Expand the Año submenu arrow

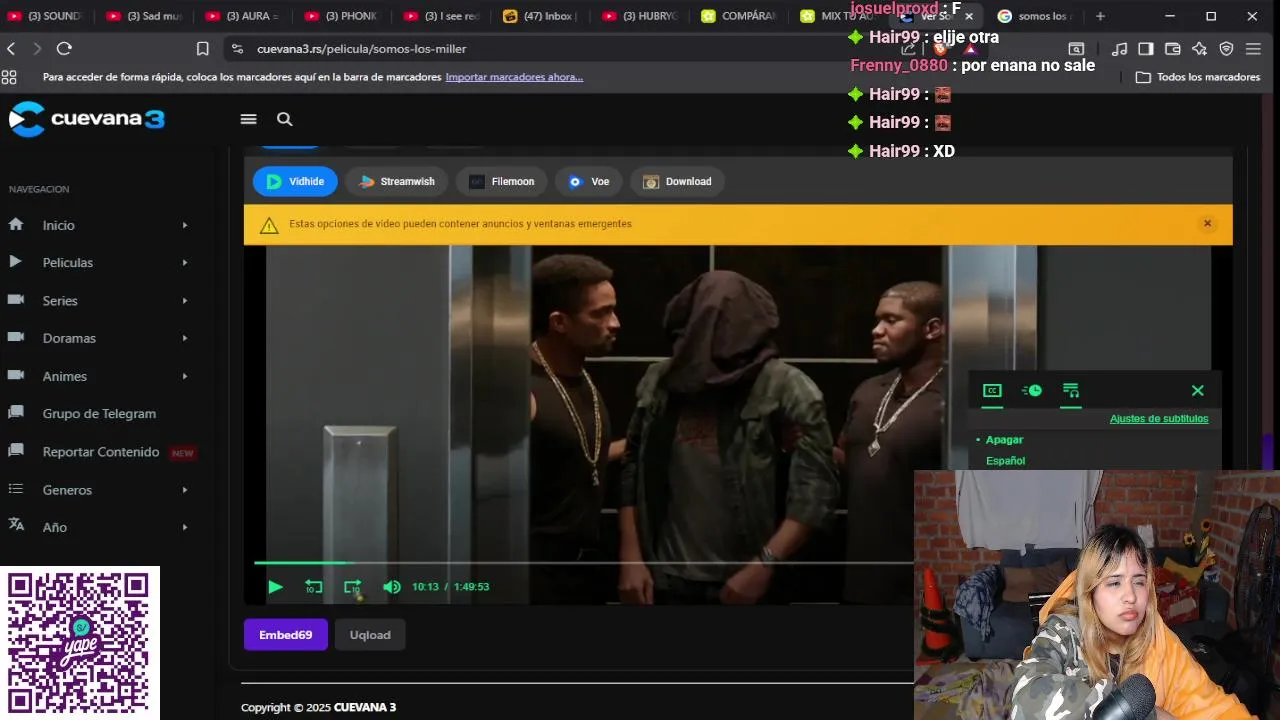[185, 528]
